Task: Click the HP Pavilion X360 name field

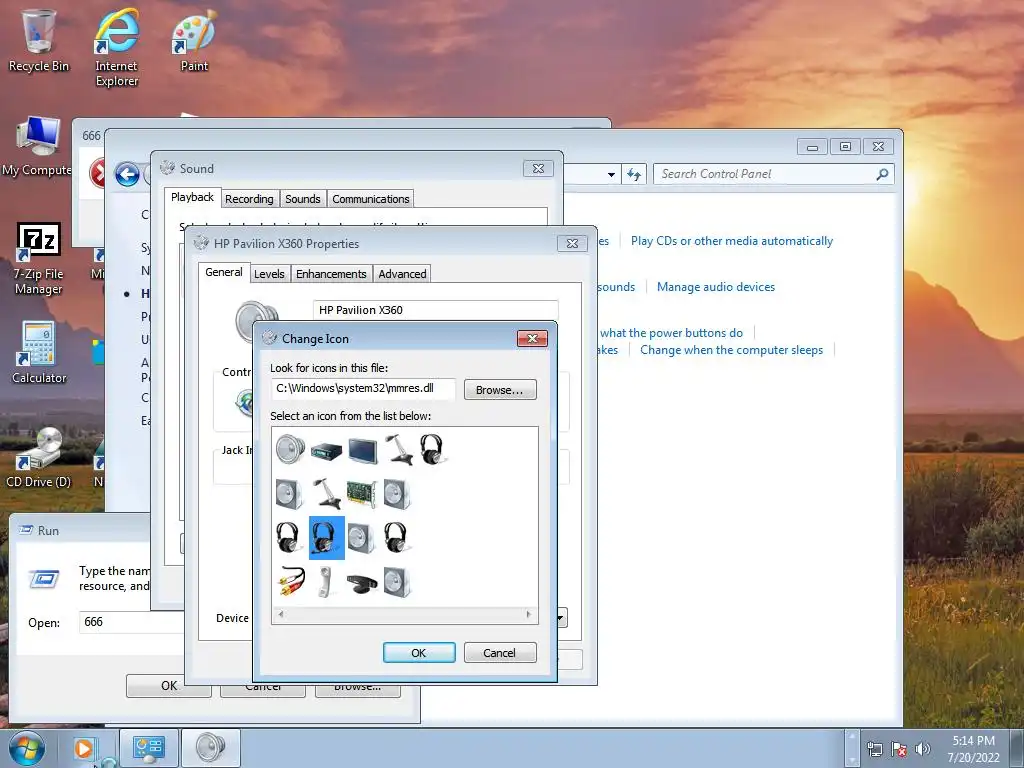Action: pyautogui.click(x=436, y=310)
